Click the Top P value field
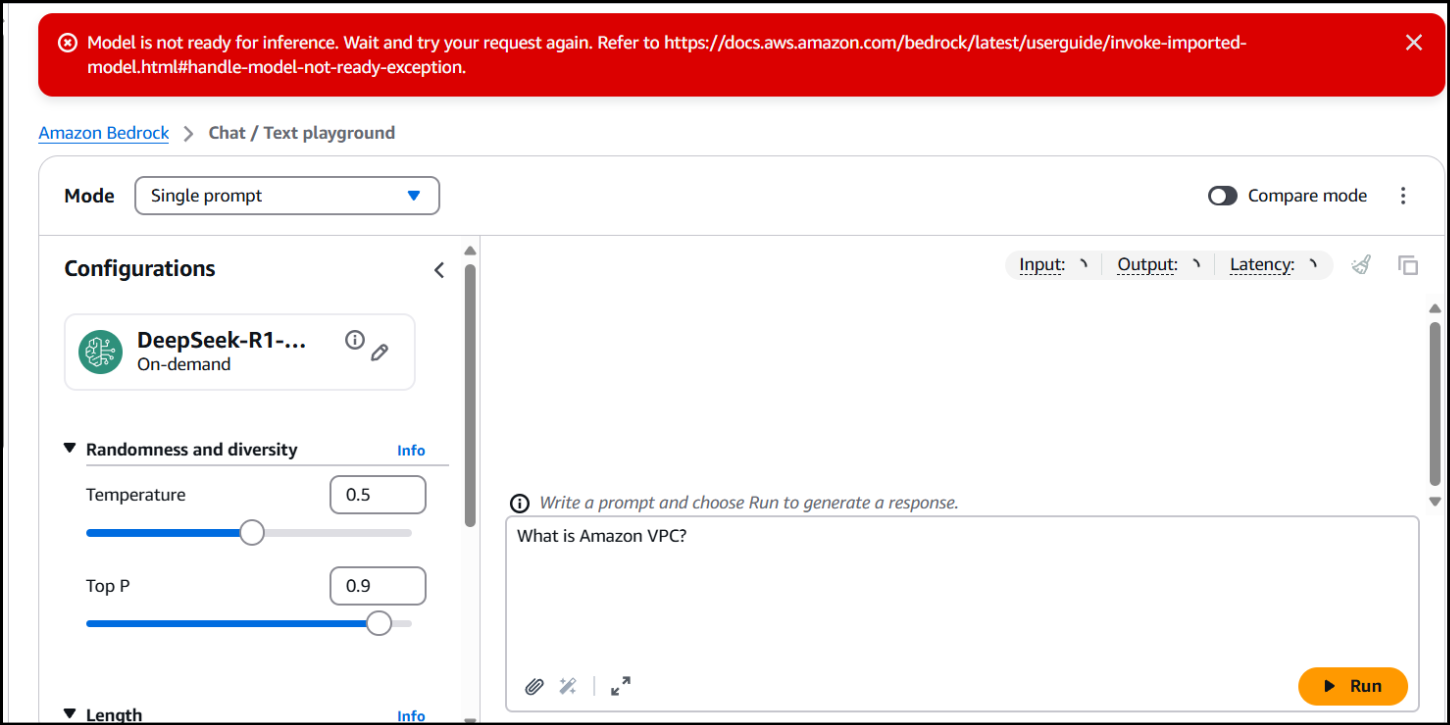 click(378, 586)
